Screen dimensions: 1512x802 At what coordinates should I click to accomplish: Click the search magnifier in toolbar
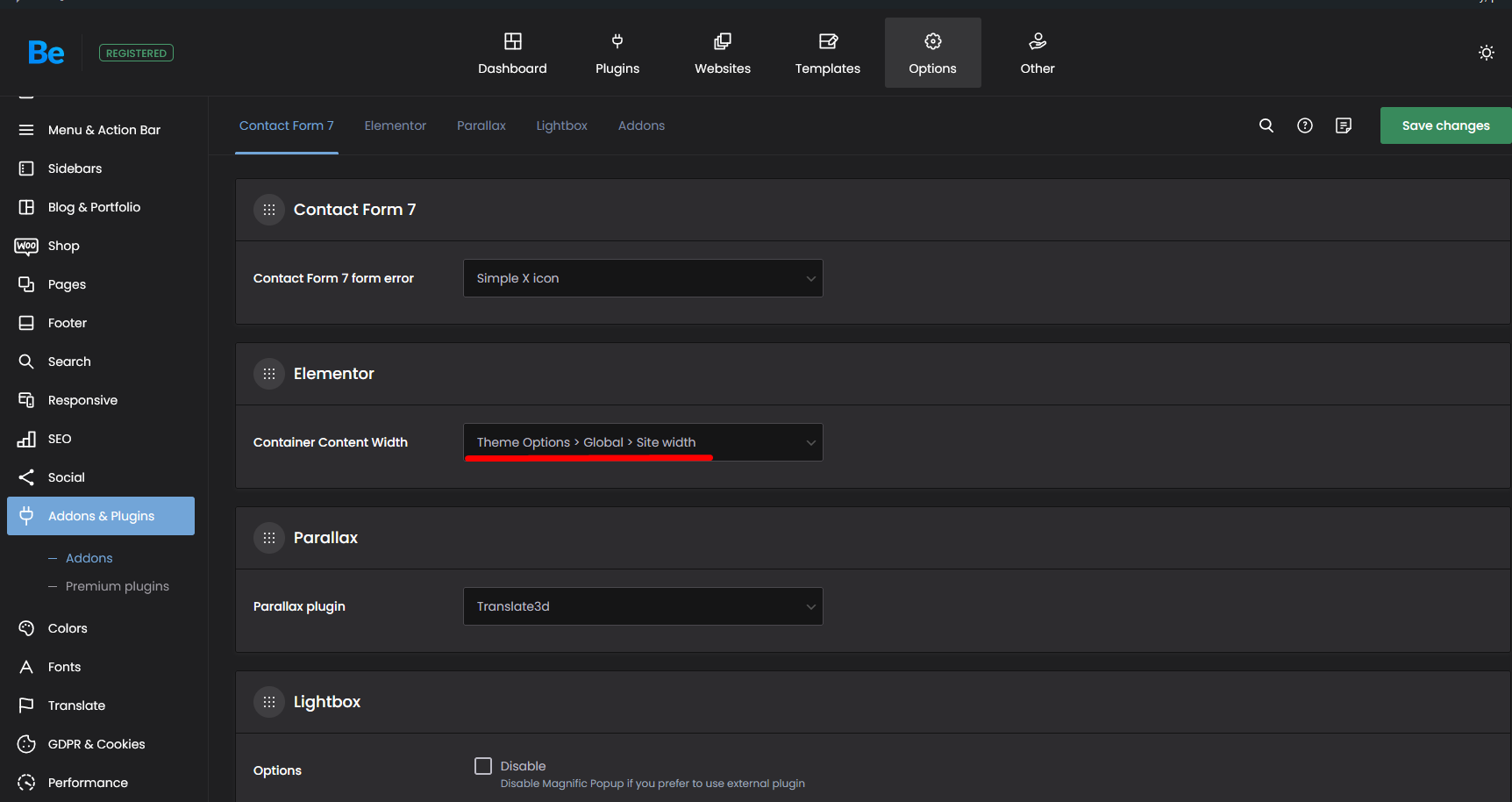point(1266,125)
